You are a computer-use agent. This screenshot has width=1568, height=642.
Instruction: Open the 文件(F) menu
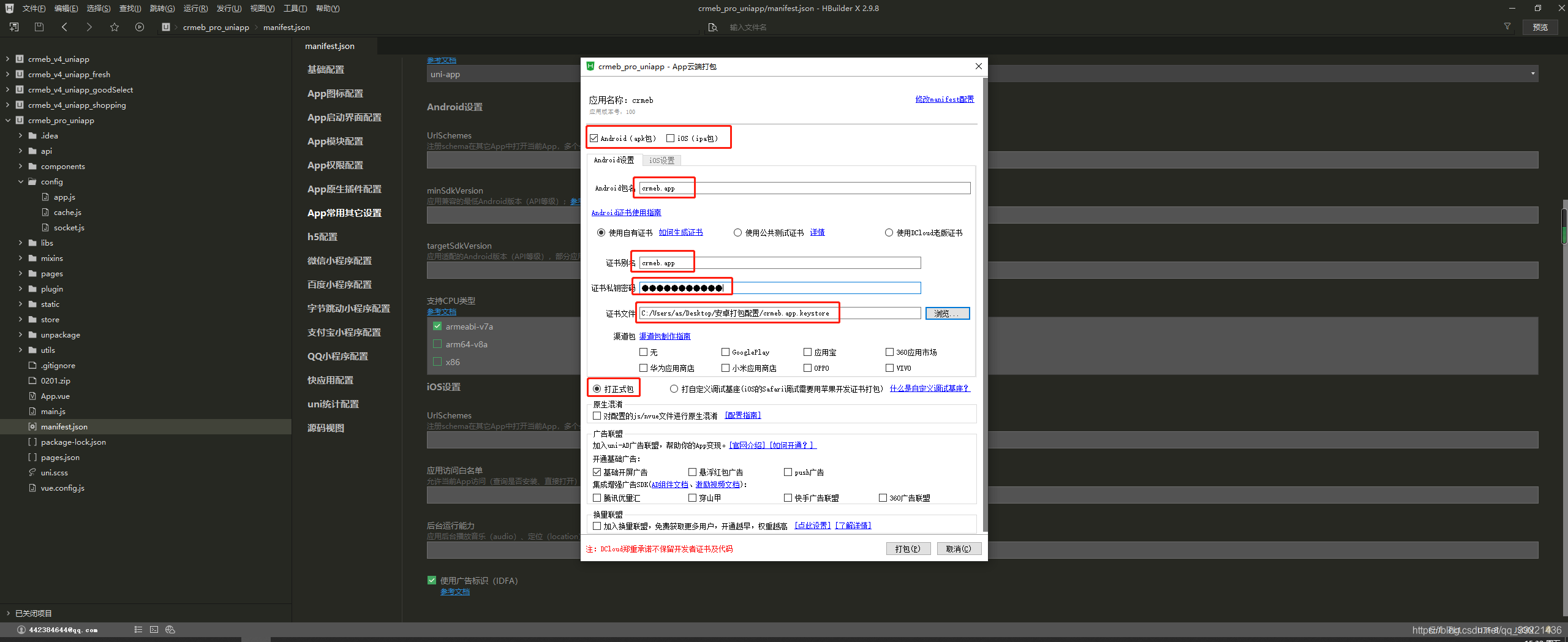(x=34, y=9)
